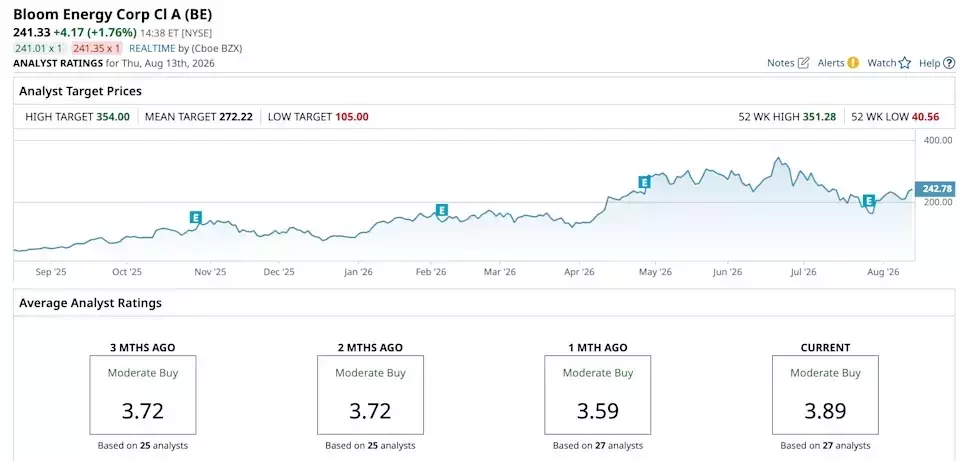Screen dimensions: 960x461
Task: Click the Watch link
Action: point(882,63)
